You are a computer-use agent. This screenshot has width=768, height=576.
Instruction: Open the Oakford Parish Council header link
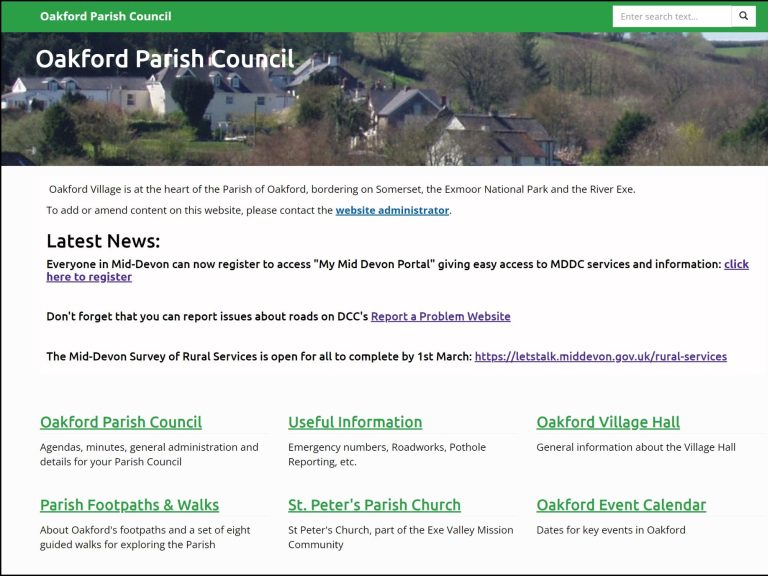coord(106,16)
